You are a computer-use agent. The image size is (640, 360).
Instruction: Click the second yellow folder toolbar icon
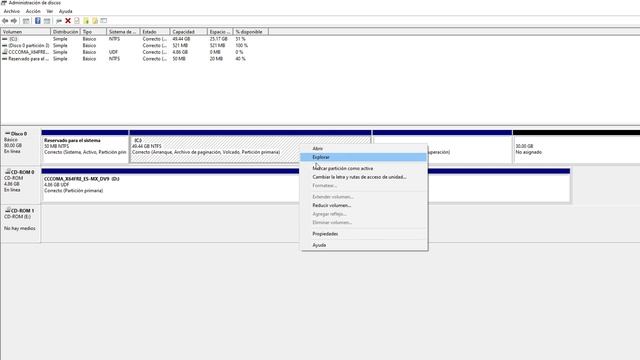[x=95, y=20]
